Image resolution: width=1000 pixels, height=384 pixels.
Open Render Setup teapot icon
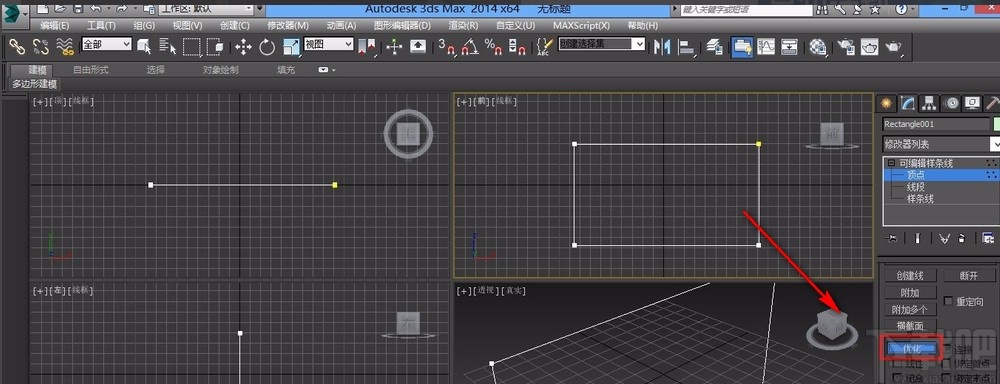(x=846, y=47)
